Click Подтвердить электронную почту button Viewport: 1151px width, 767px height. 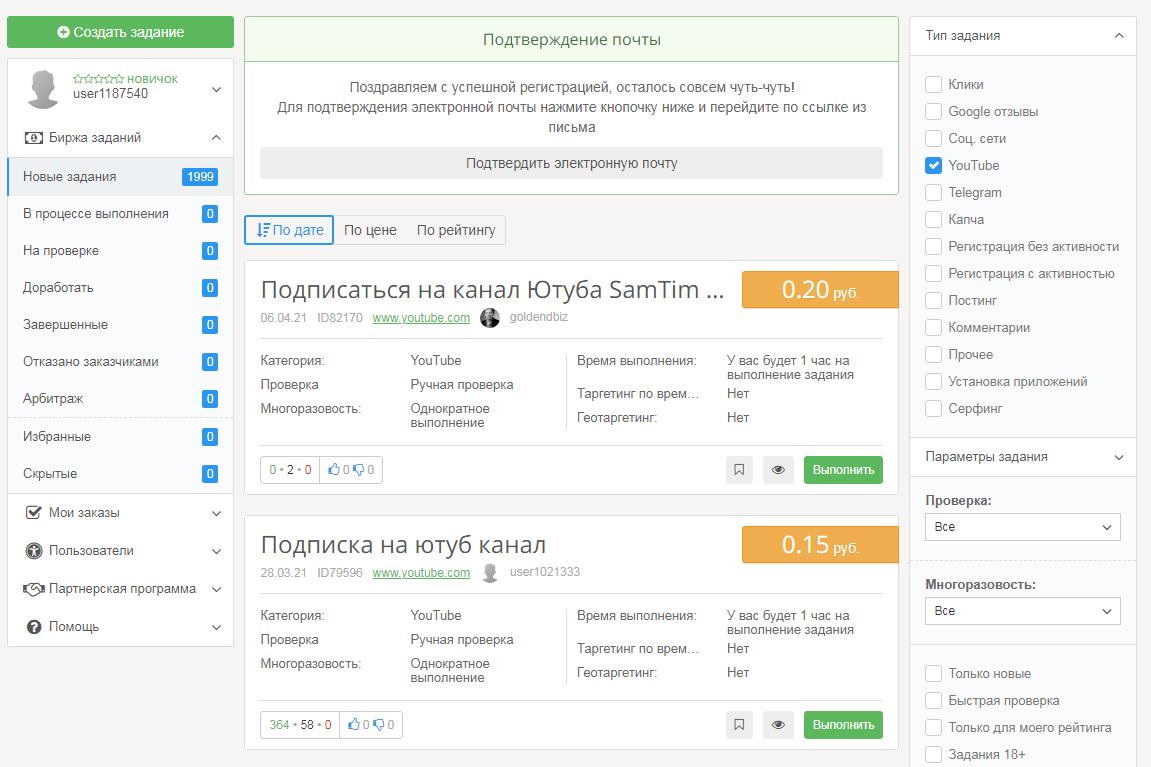[x=571, y=163]
